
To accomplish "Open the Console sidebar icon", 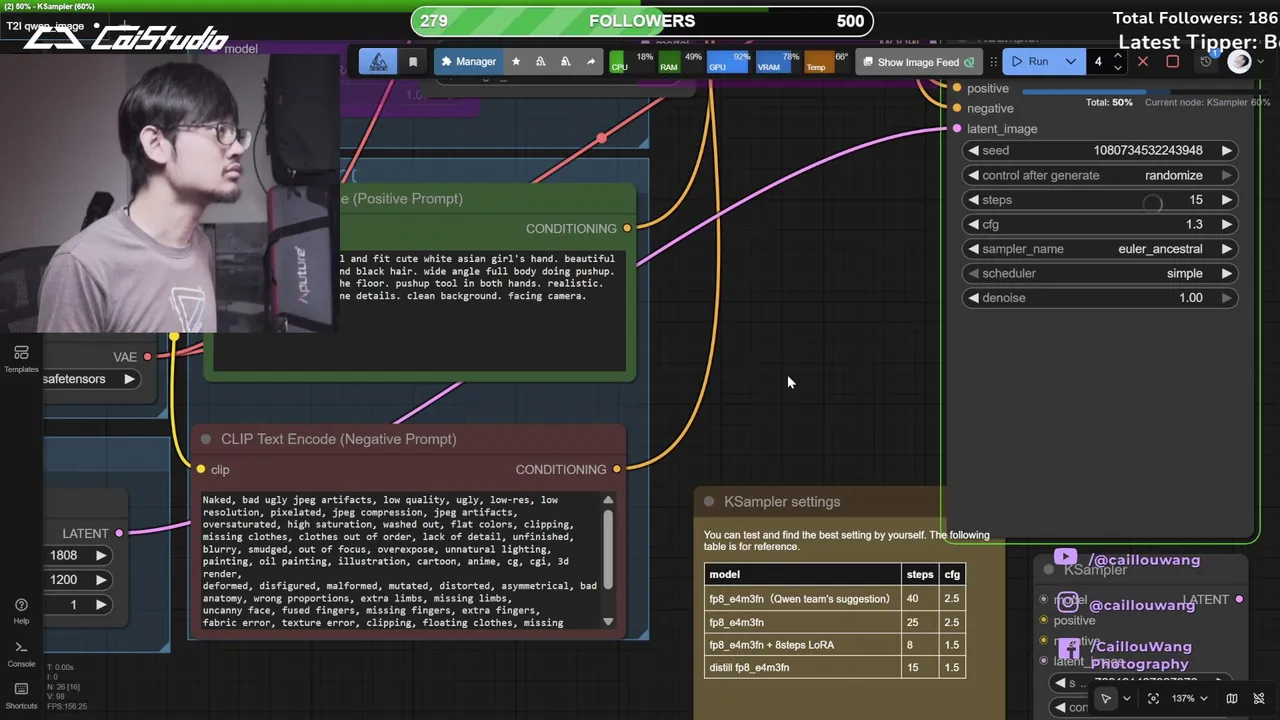I will pyautogui.click(x=21, y=654).
